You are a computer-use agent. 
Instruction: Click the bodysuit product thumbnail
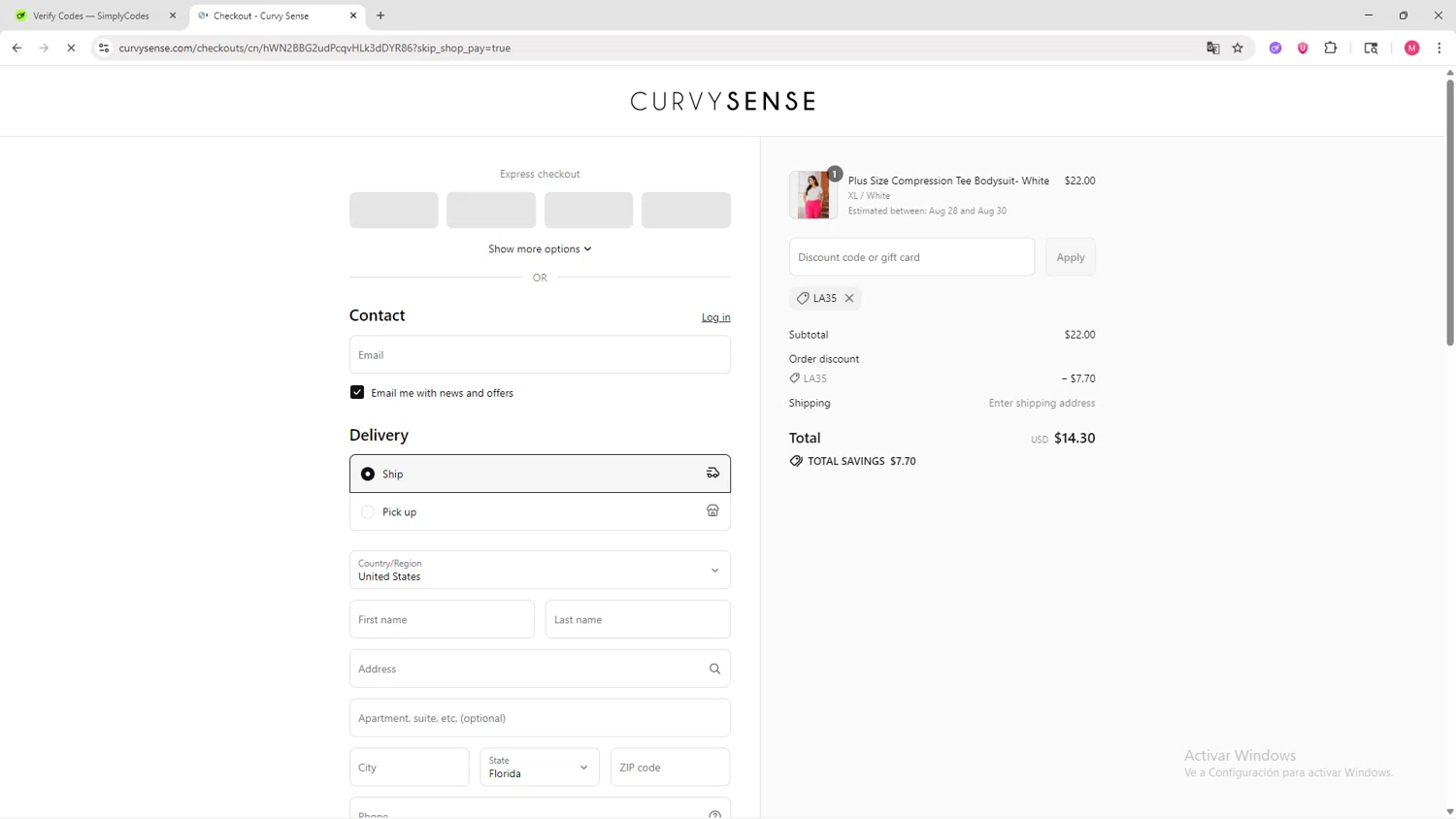pos(813,194)
